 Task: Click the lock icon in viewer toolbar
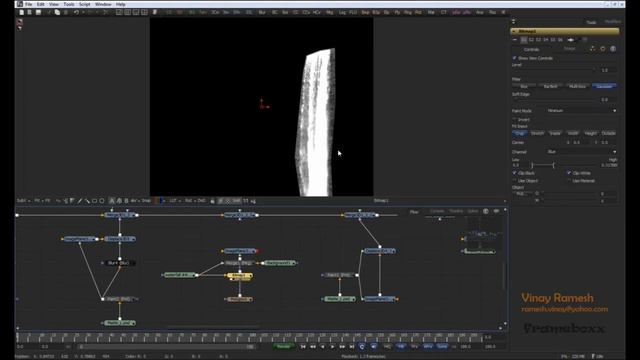tap(212, 201)
